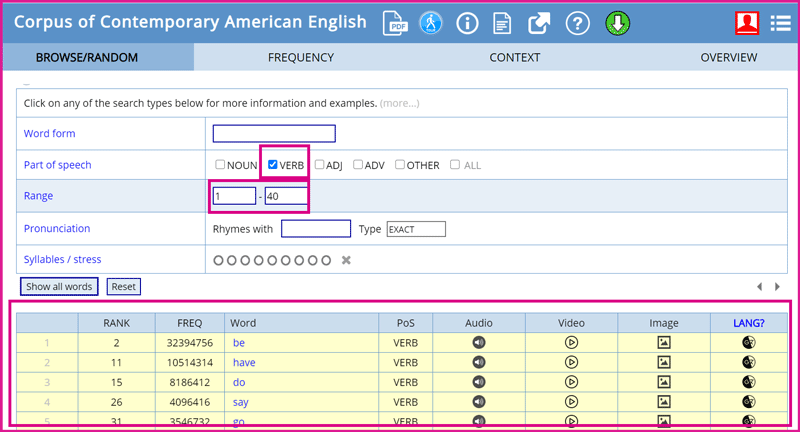Open image icon for 'have' row
Viewport: 800px width, 432px height.
(663, 362)
